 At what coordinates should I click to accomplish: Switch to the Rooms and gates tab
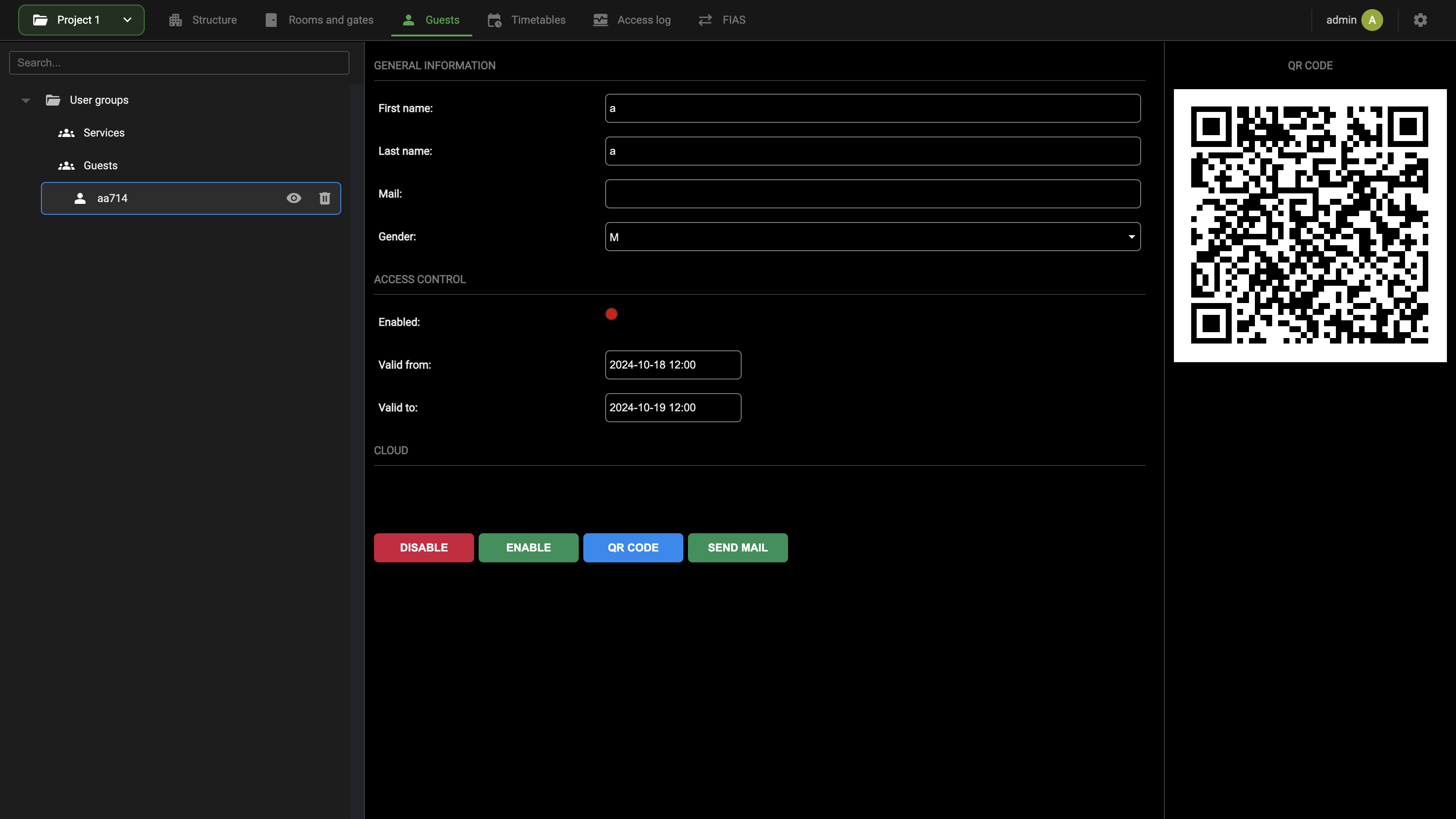tap(319, 20)
